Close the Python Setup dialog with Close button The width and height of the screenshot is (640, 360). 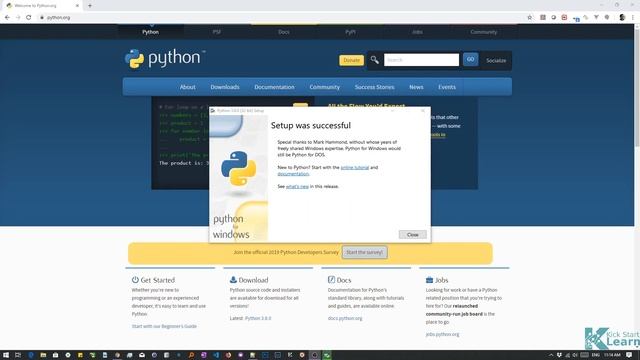pos(412,235)
